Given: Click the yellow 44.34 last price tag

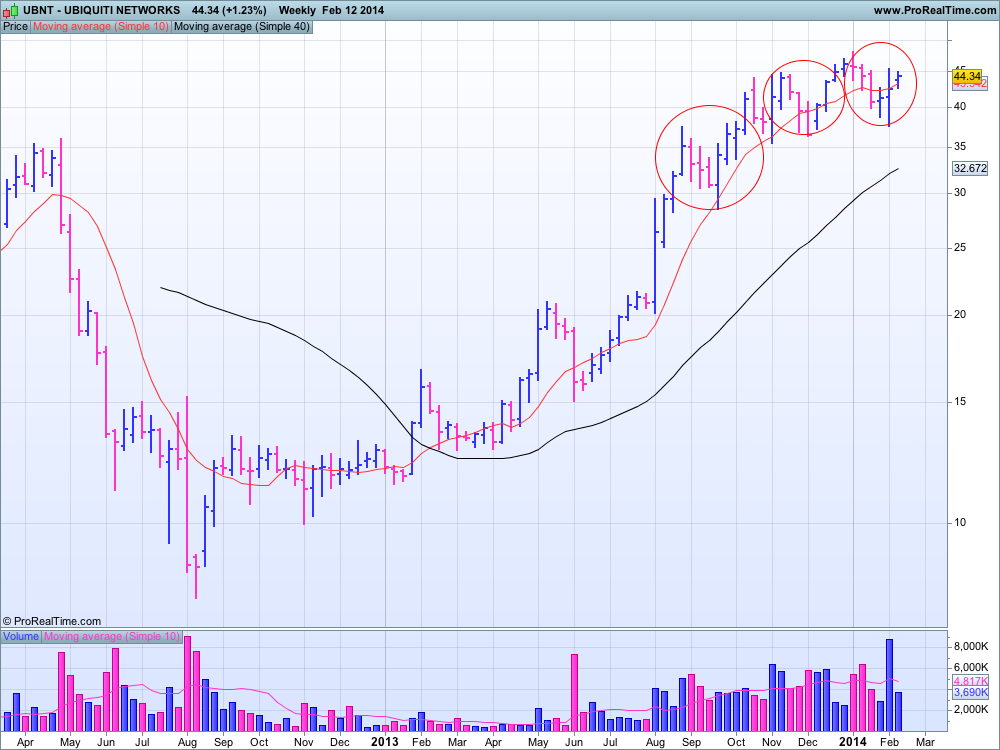Looking at the screenshot, I should click(x=967, y=76).
